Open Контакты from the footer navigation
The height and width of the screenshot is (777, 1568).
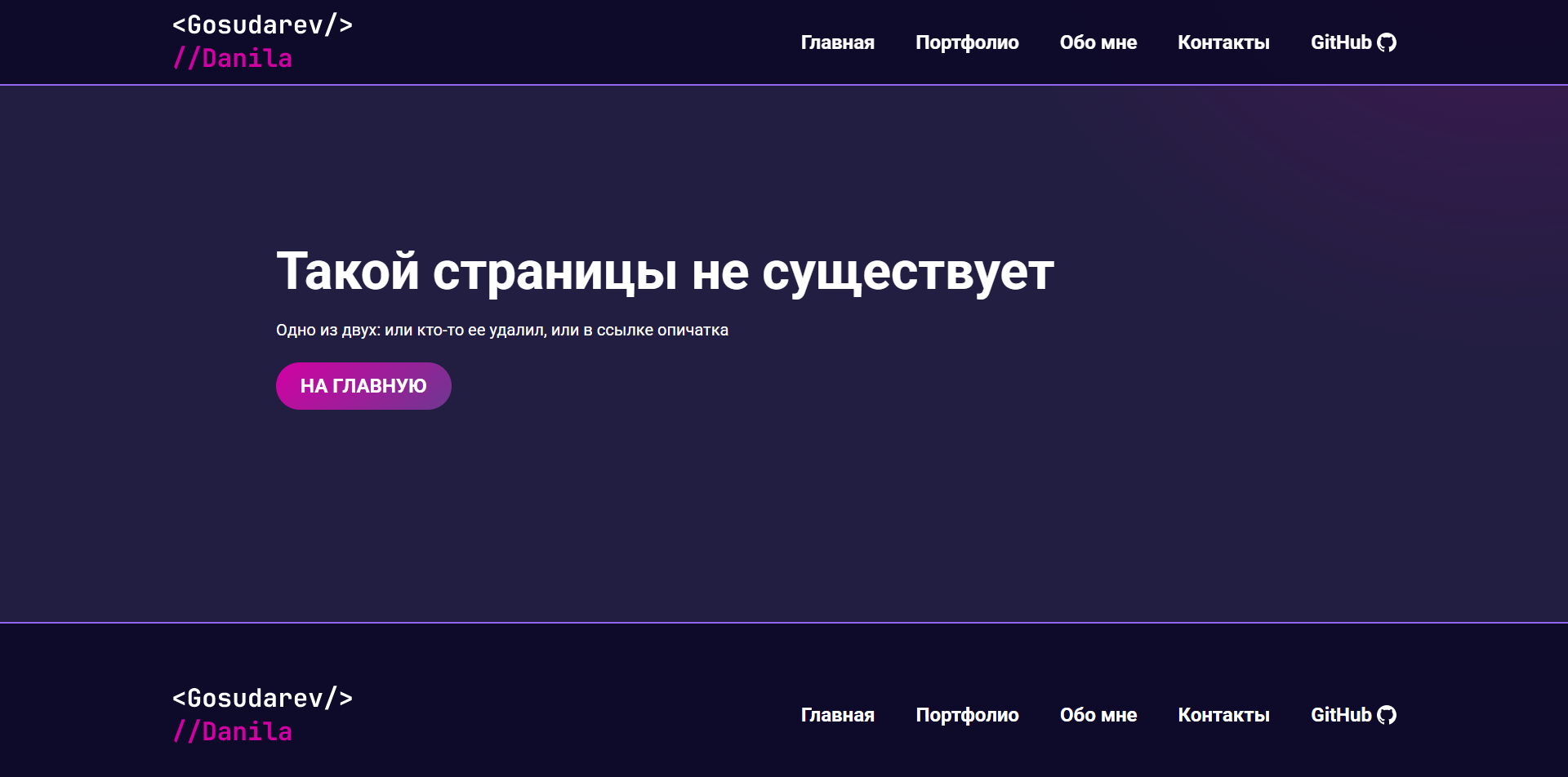coord(1223,714)
